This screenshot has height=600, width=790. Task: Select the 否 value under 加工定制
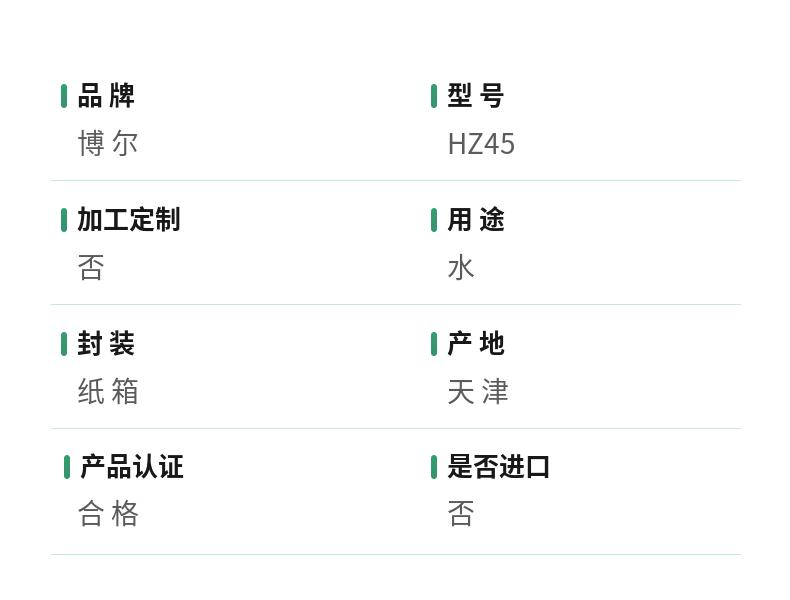[x=91, y=268]
